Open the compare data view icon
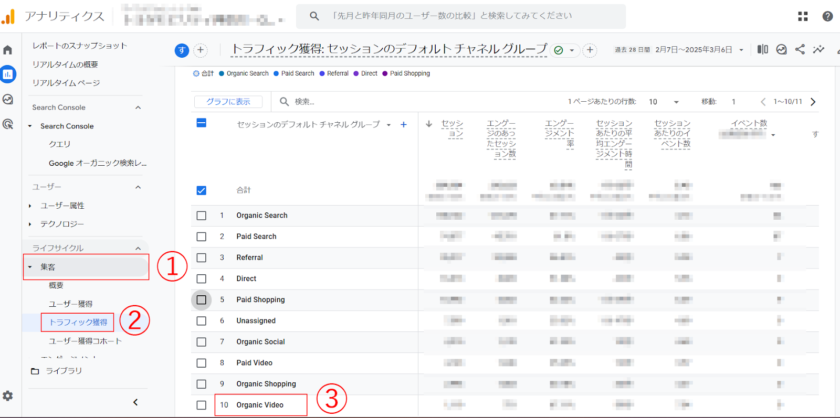This screenshot has width=840, height=418. (x=763, y=49)
